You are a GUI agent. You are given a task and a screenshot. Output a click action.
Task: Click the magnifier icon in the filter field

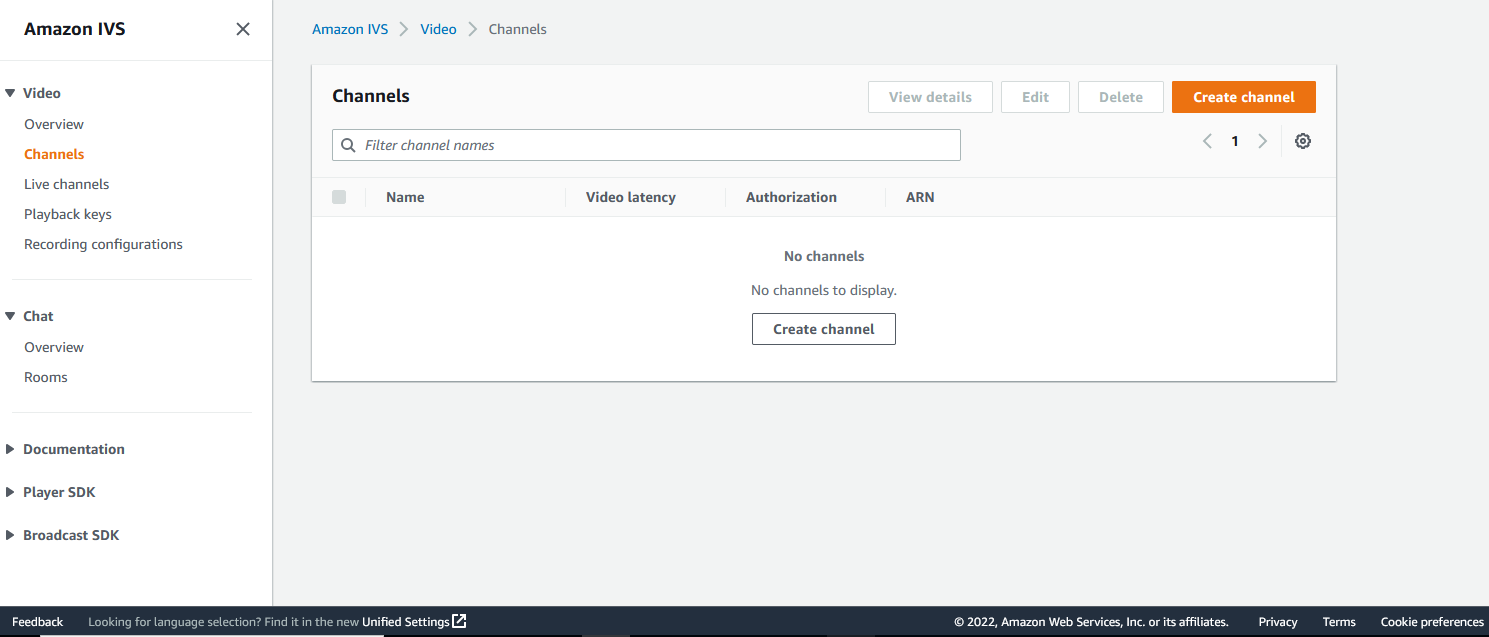pos(348,144)
